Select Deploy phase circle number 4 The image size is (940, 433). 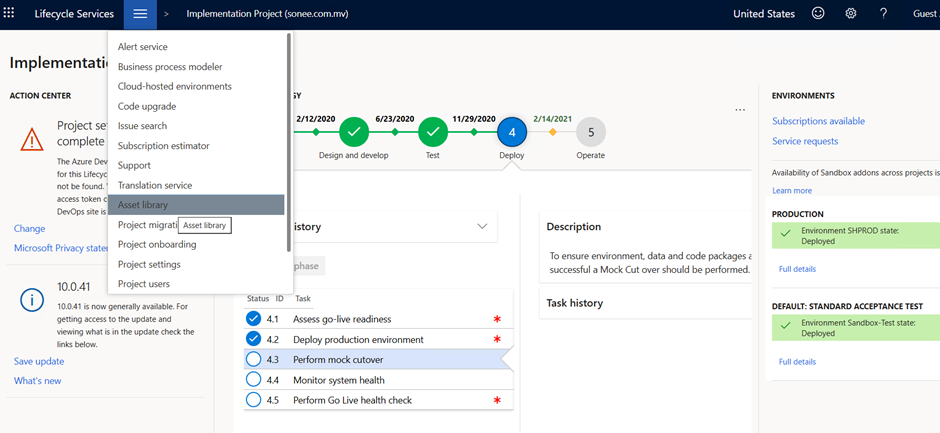click(x=512, y=132)
